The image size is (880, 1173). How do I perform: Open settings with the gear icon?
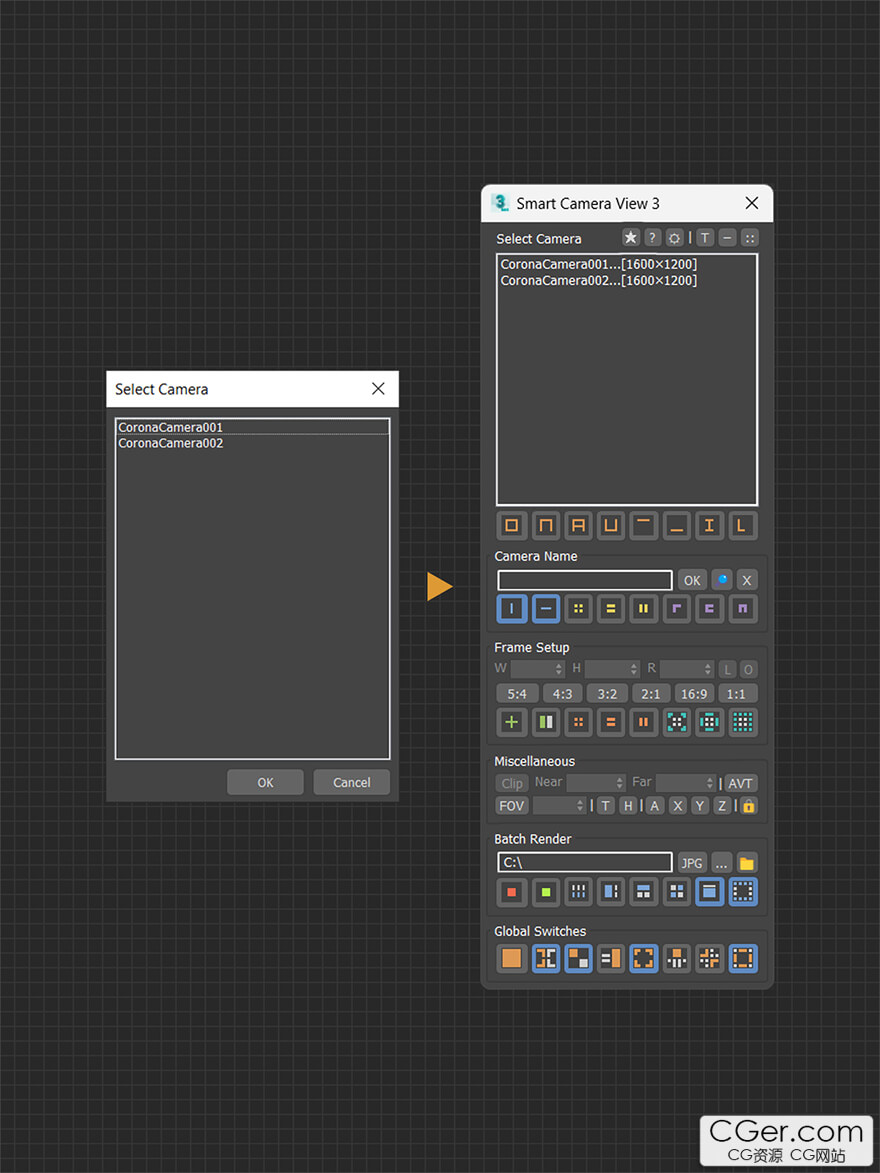[674, 238]
